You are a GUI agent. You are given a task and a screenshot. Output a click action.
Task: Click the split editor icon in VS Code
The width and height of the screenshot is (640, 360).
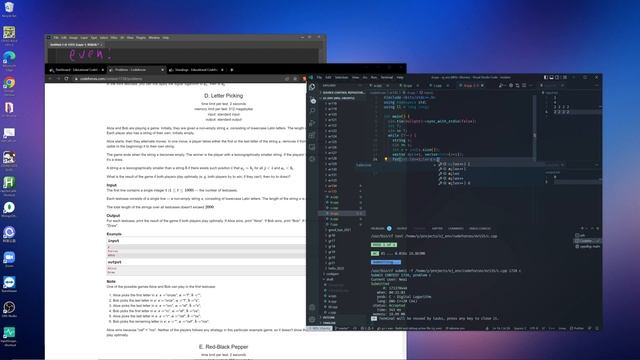(x=524, y=85)
